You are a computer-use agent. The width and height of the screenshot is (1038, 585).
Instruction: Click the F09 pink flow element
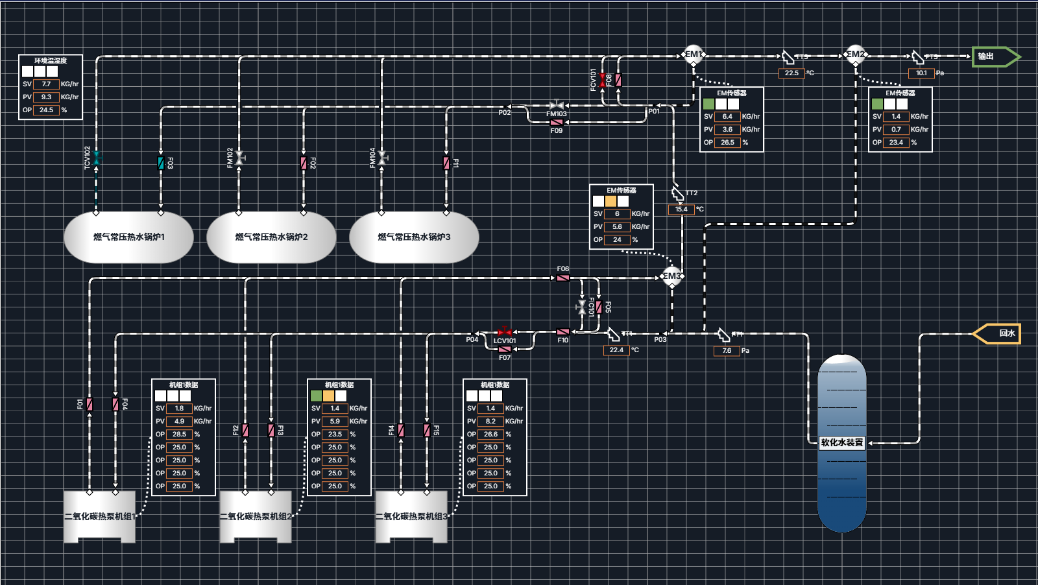[x=557, y=122]
